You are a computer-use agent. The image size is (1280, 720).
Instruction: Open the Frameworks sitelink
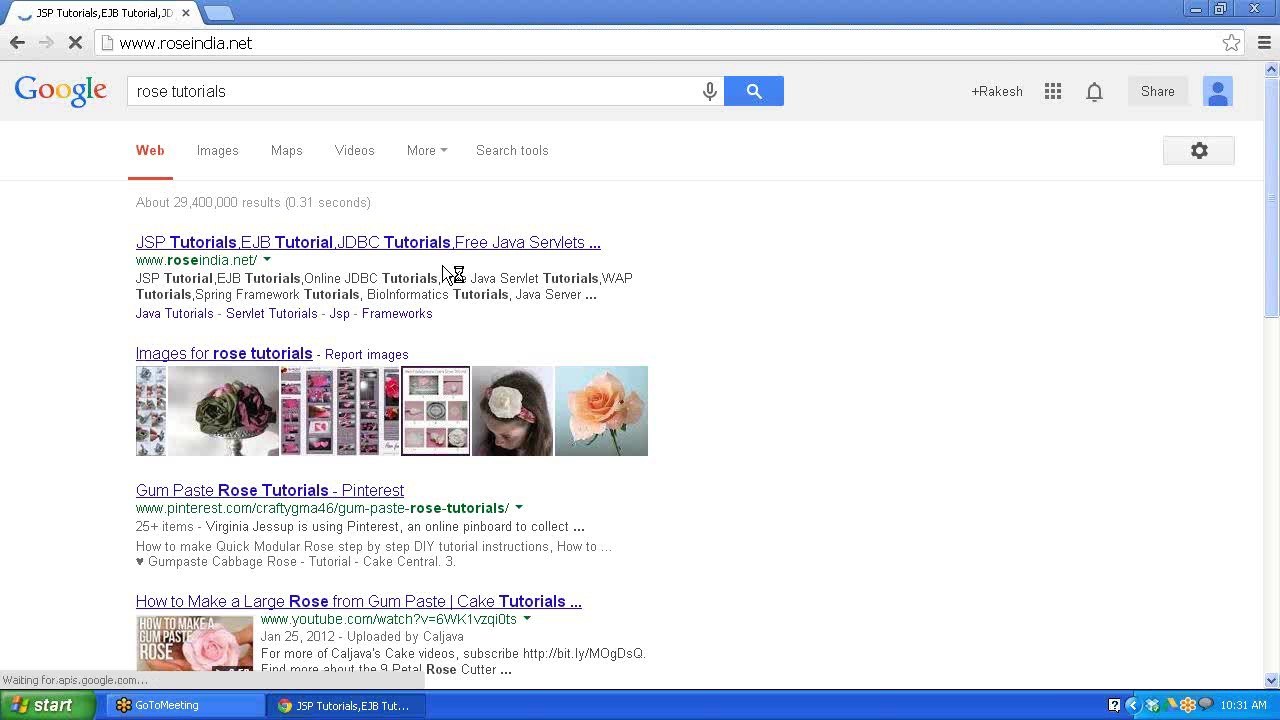pyautogui.click(x=397, y=313)
